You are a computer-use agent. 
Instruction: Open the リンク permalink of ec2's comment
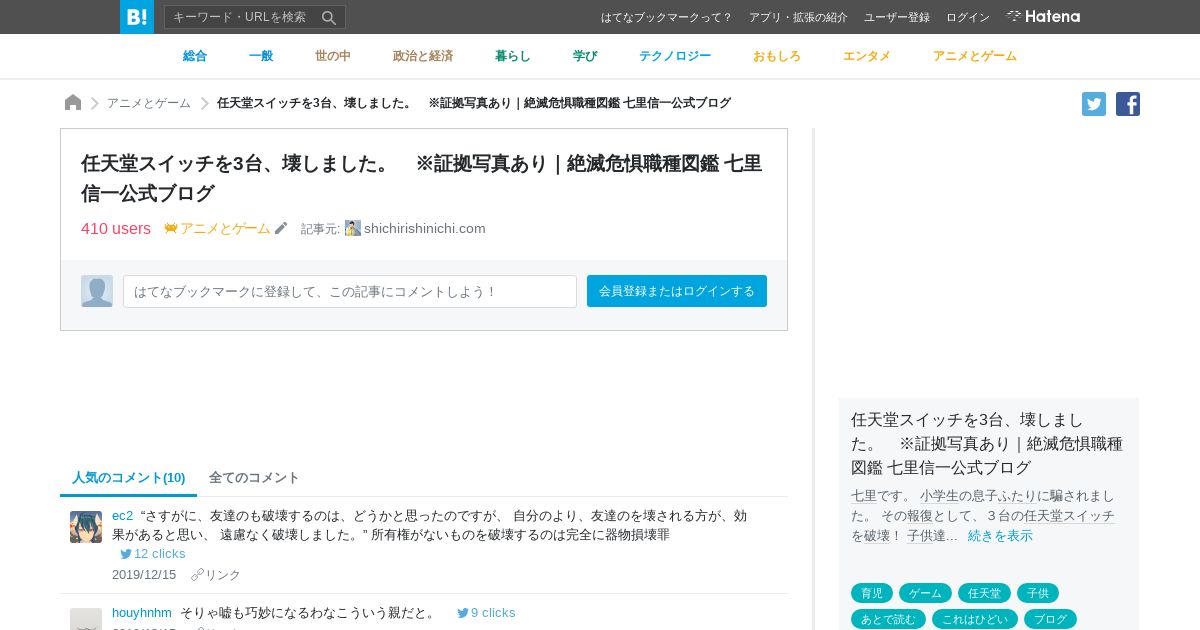coord(216,575)
